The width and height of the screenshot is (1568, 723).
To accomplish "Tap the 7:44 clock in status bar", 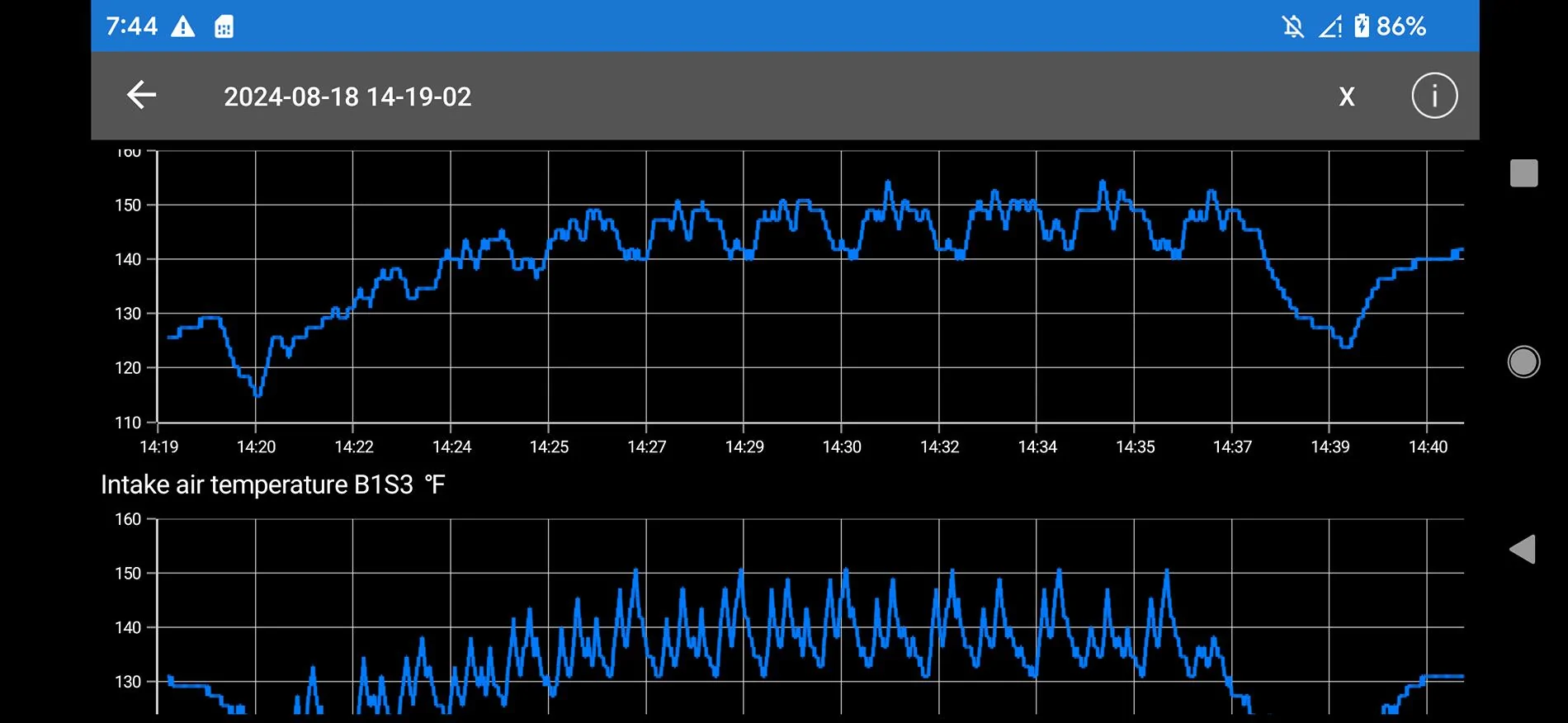I will pos(131,26).
